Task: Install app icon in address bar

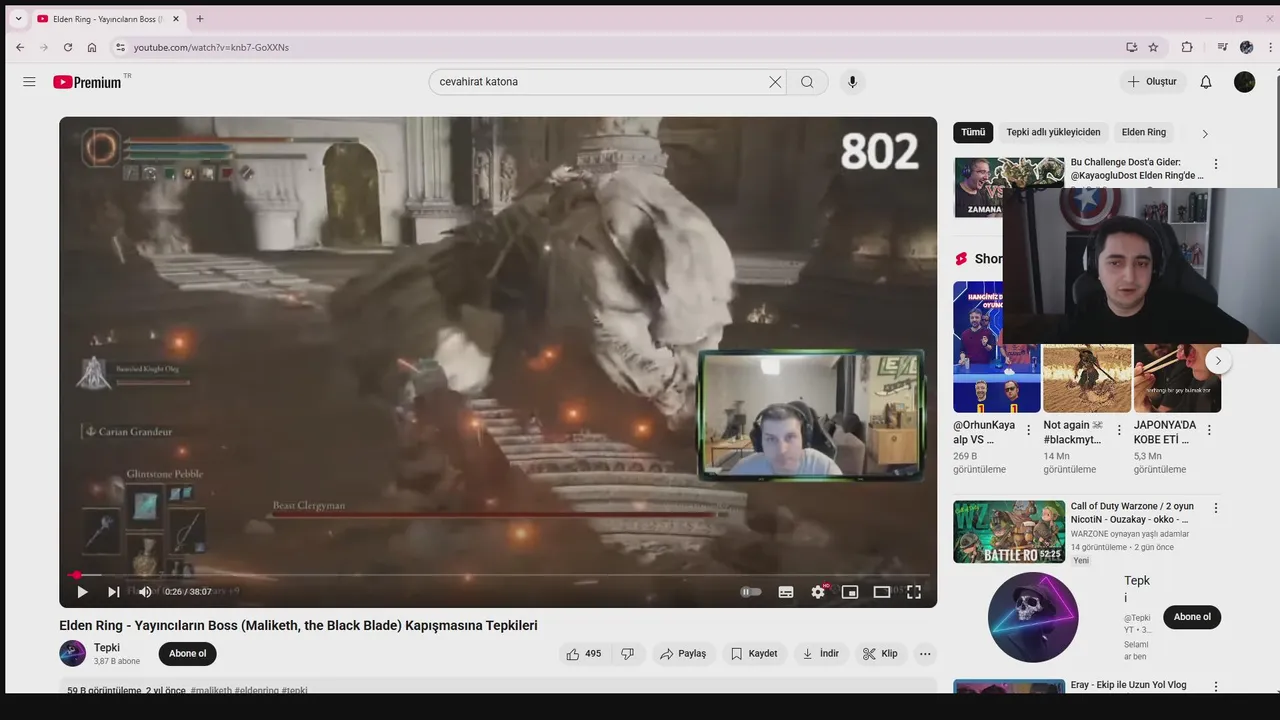Action: click(x=1131, y=47)
